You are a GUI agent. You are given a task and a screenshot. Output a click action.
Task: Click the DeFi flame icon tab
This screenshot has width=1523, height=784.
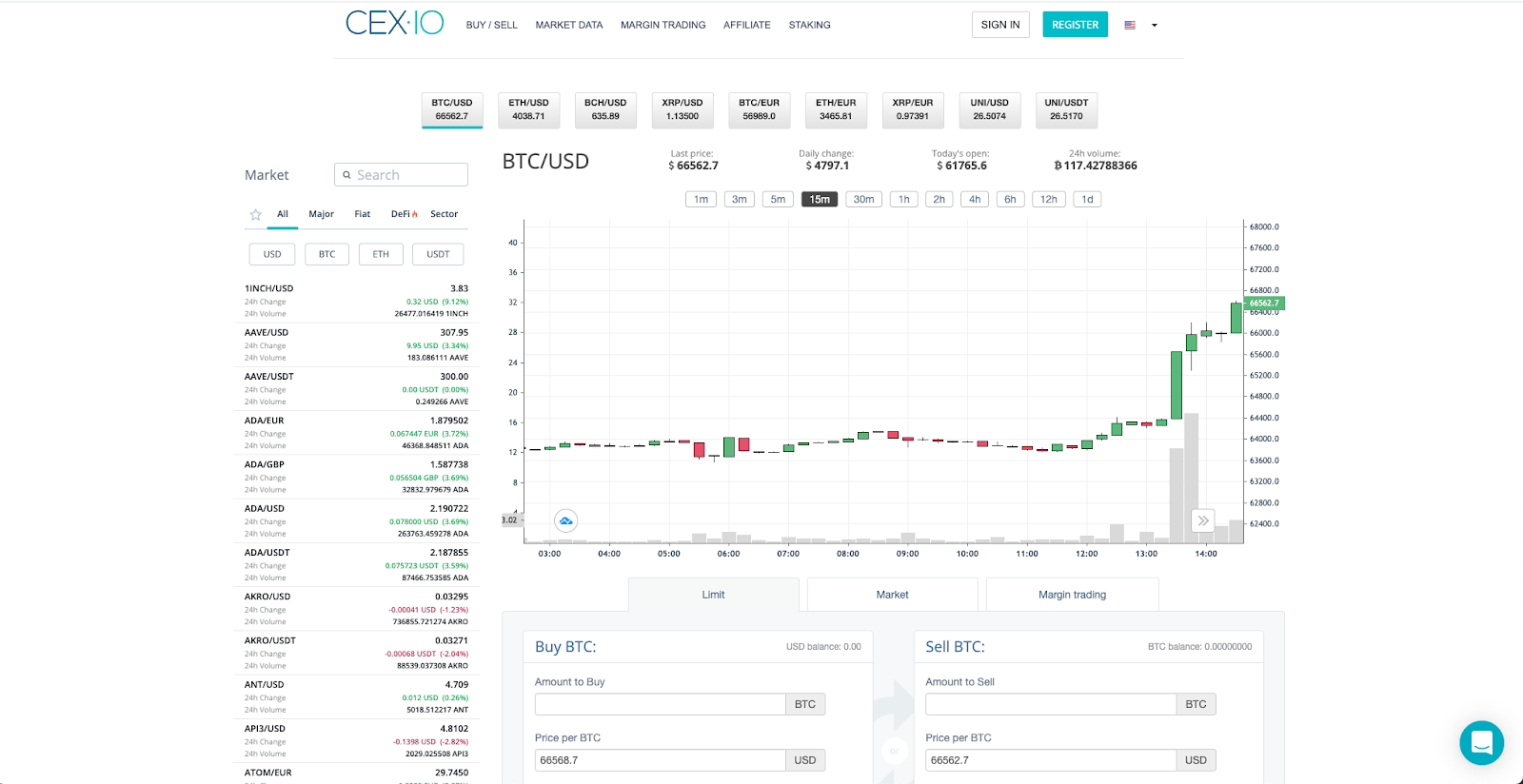tap(404, 214)
